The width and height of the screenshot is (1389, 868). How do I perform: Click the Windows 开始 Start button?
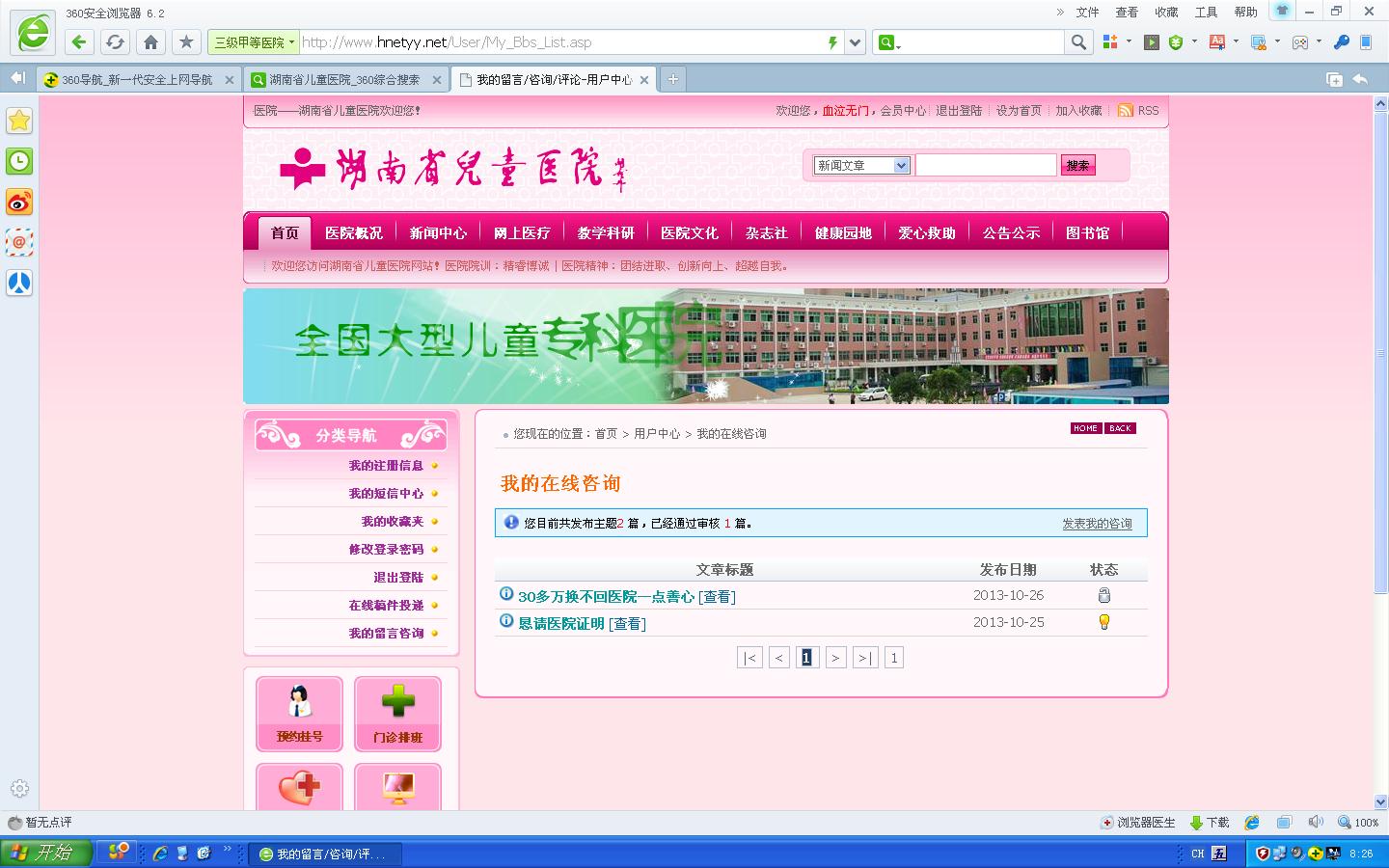coord(45,853)
